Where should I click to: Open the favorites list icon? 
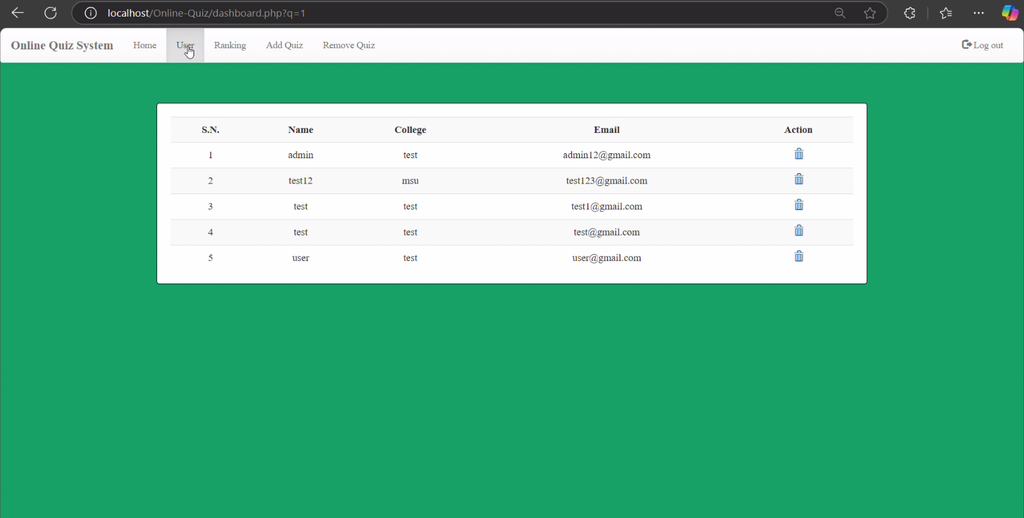pos(946,13)
